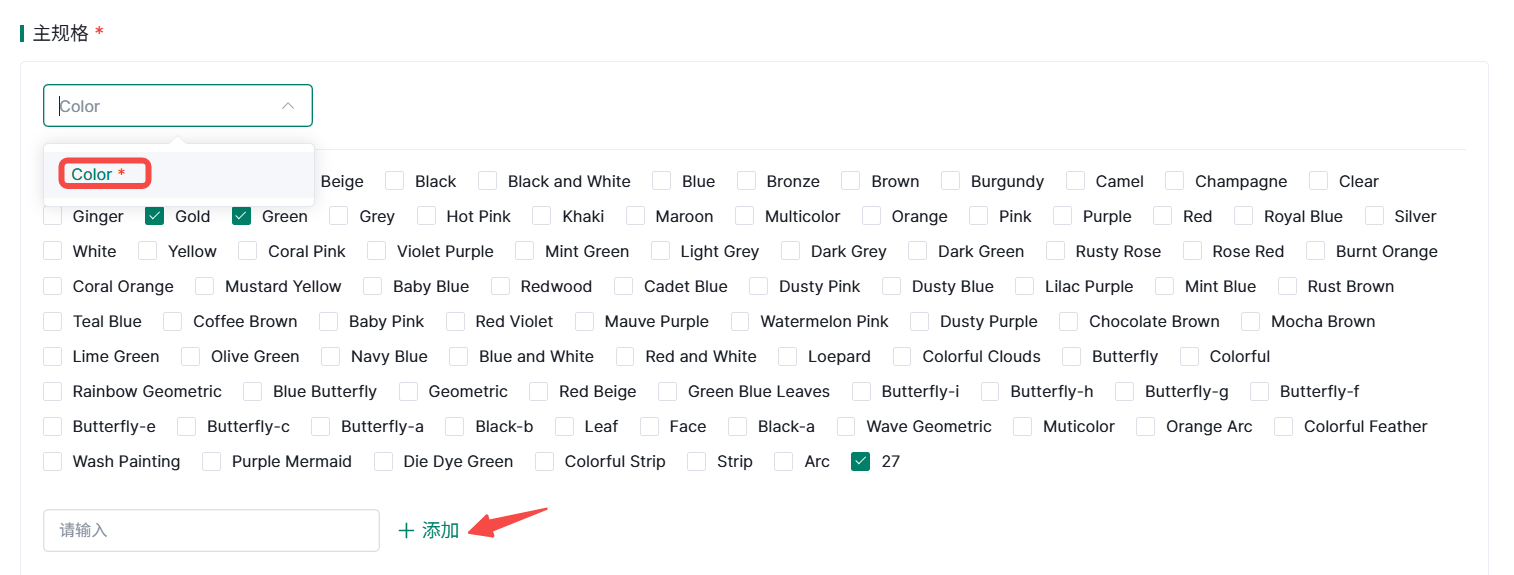Enable the Rainbow Geometric checkbox

click(53, 391)
